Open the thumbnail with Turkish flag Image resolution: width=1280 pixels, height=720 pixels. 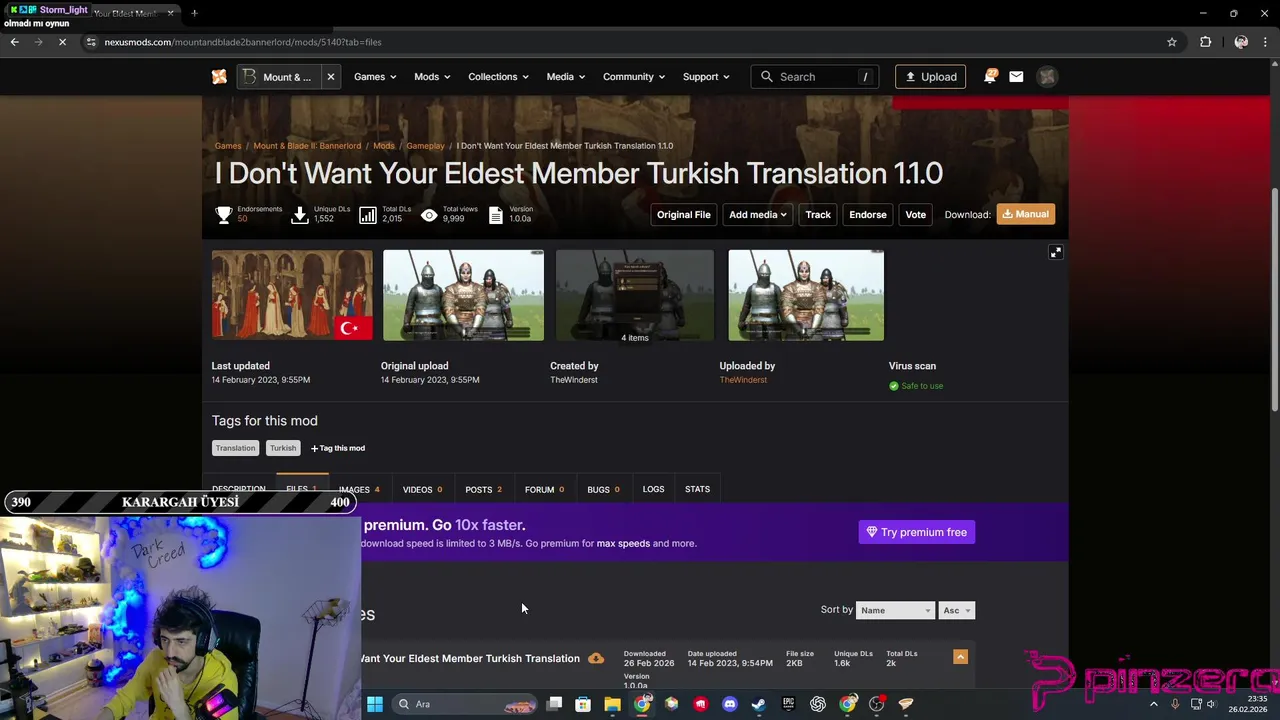pyautogui.click(x=292, y=296)
